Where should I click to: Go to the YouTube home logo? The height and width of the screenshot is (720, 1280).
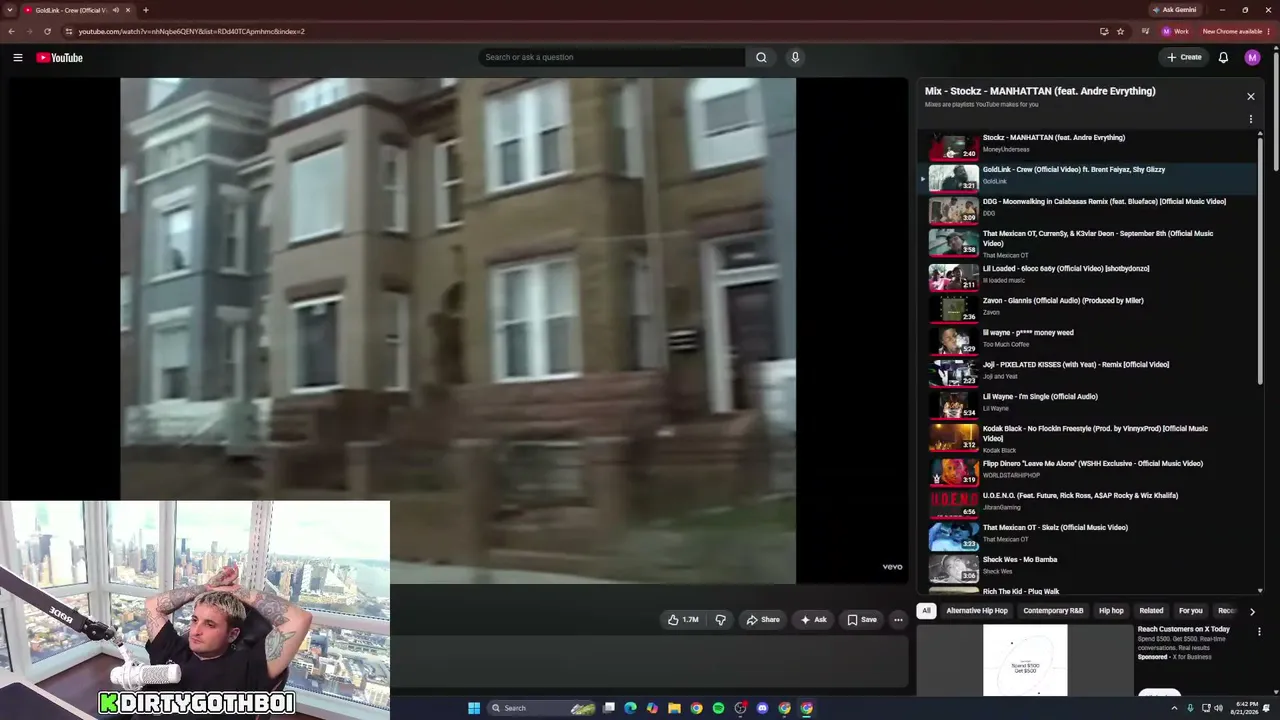[x=60, y=57]
